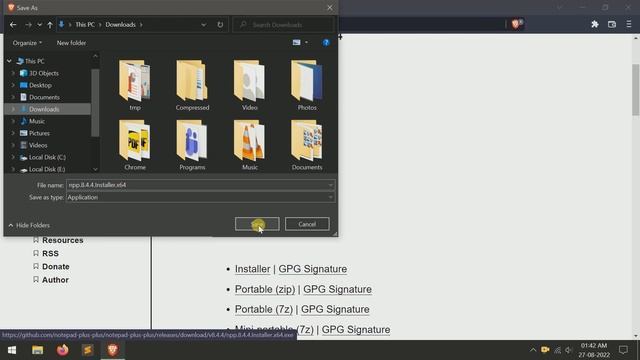
Task: Click the Search Downloads field
Action: 284,25
